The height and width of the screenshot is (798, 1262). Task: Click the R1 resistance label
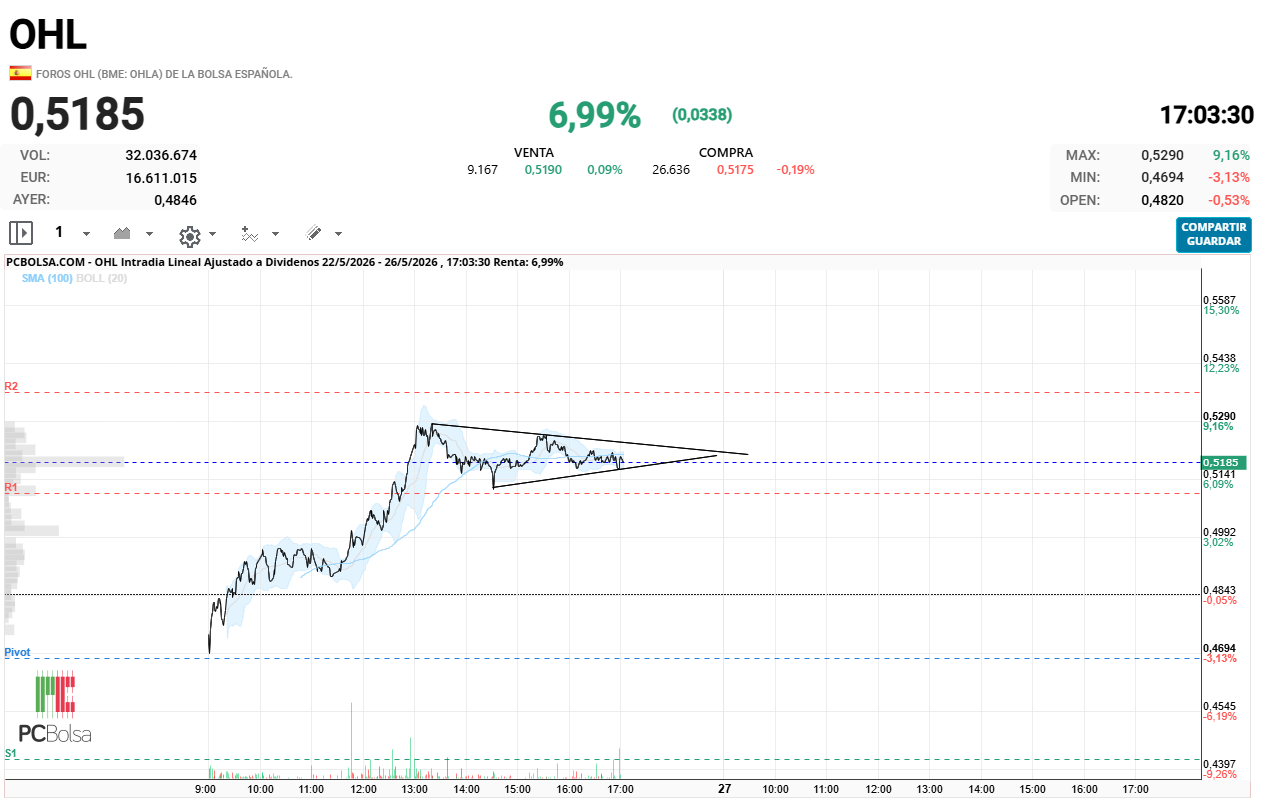(x=11, y=487)
